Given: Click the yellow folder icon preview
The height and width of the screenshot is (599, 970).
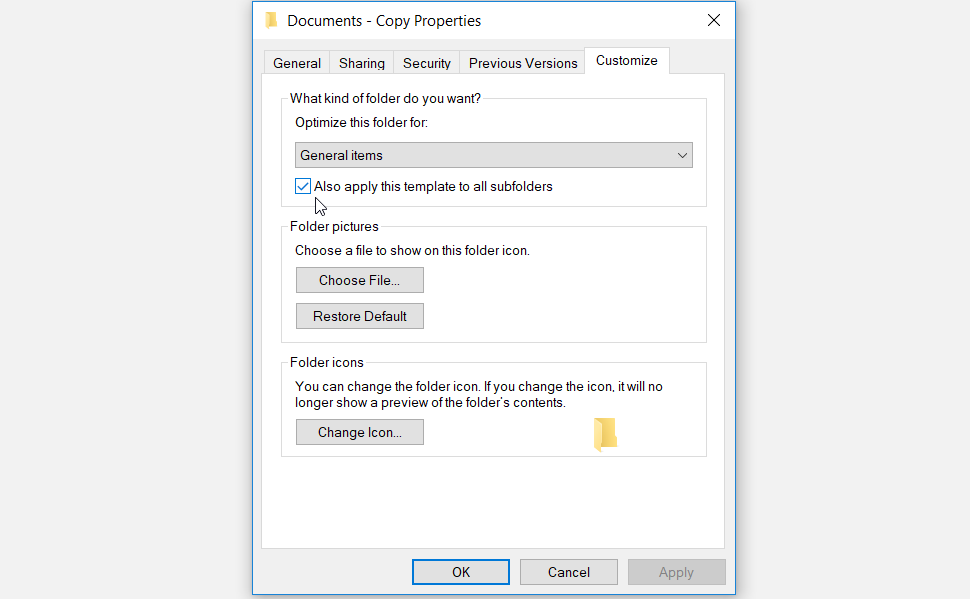Looking at the screenshot, I should [604, 434].
